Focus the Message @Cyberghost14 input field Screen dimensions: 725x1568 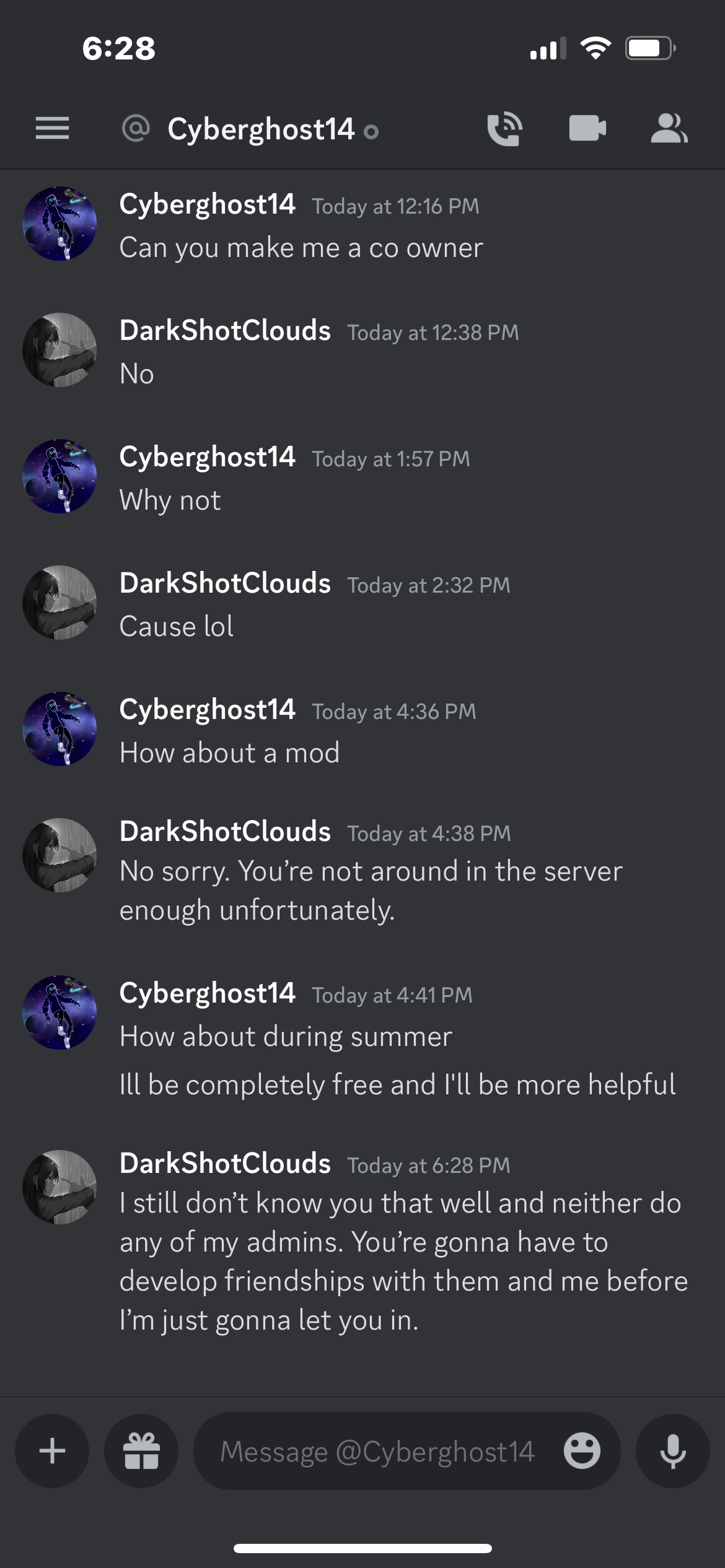click(x=377, y=1451)
